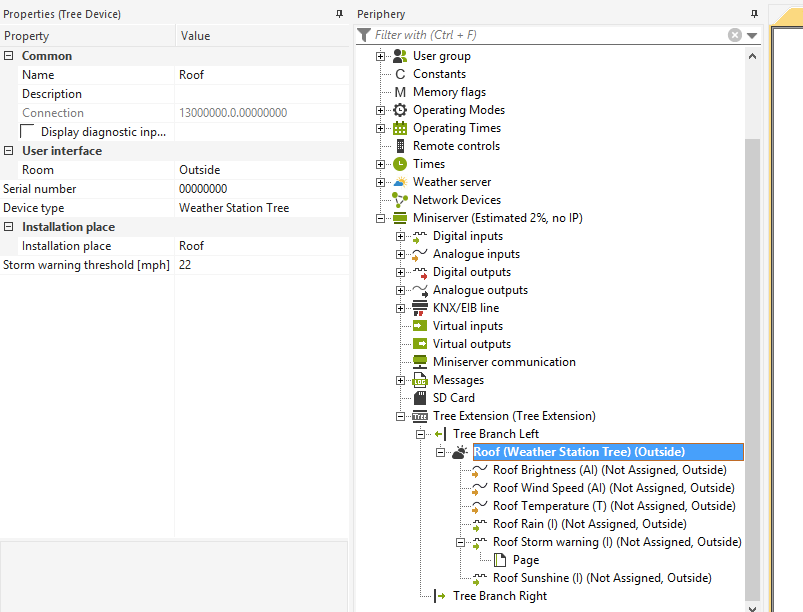Click the Network Devices icon
The width and height of the screenshot is (803, 612).
399,200
